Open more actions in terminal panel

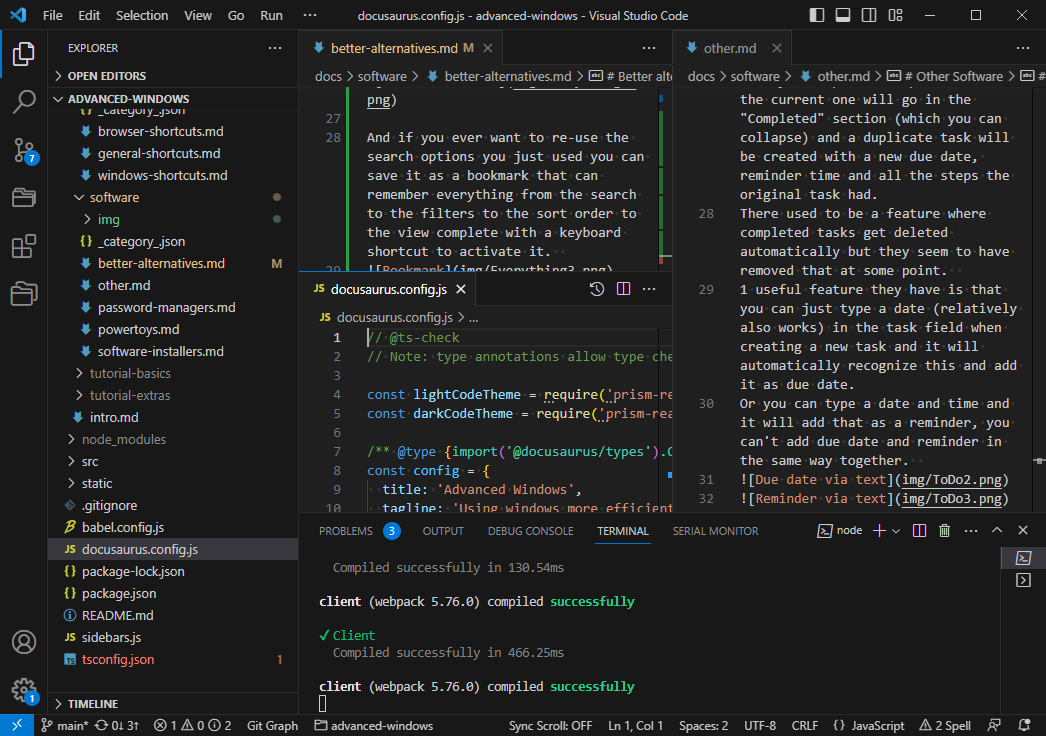pos(971,530)
